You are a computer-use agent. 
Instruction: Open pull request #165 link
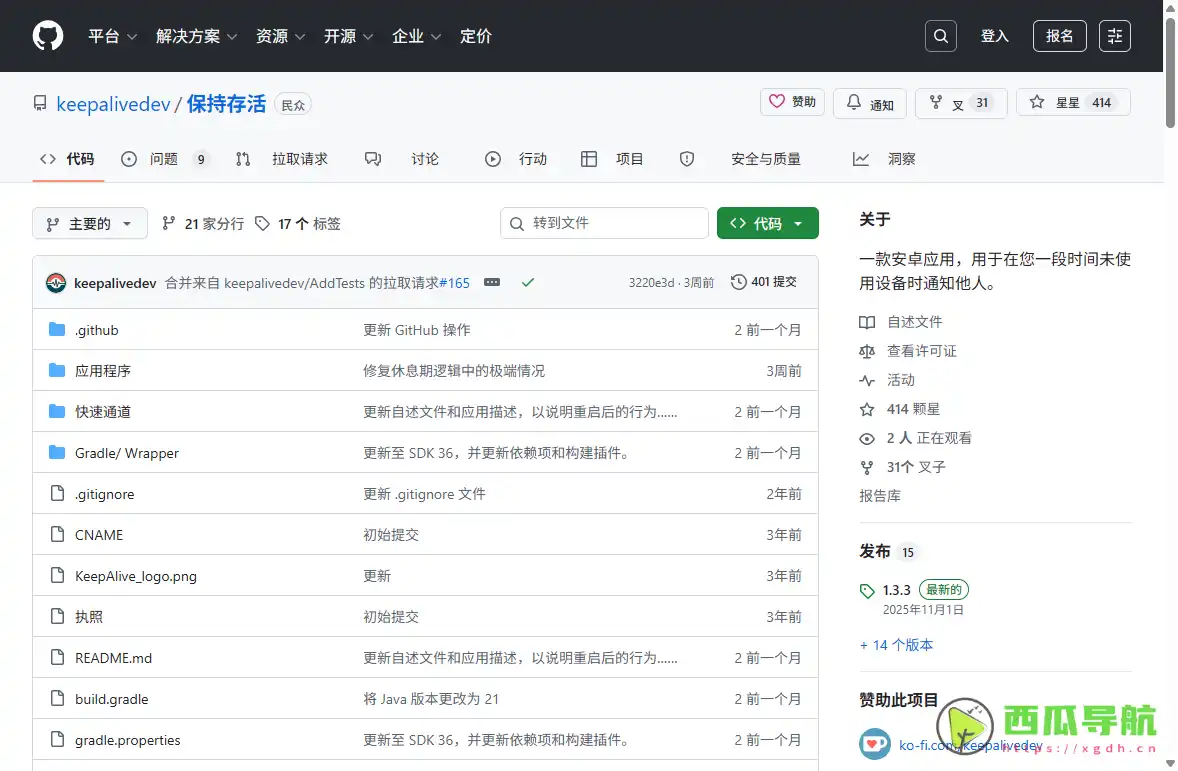tap(454, 283)
